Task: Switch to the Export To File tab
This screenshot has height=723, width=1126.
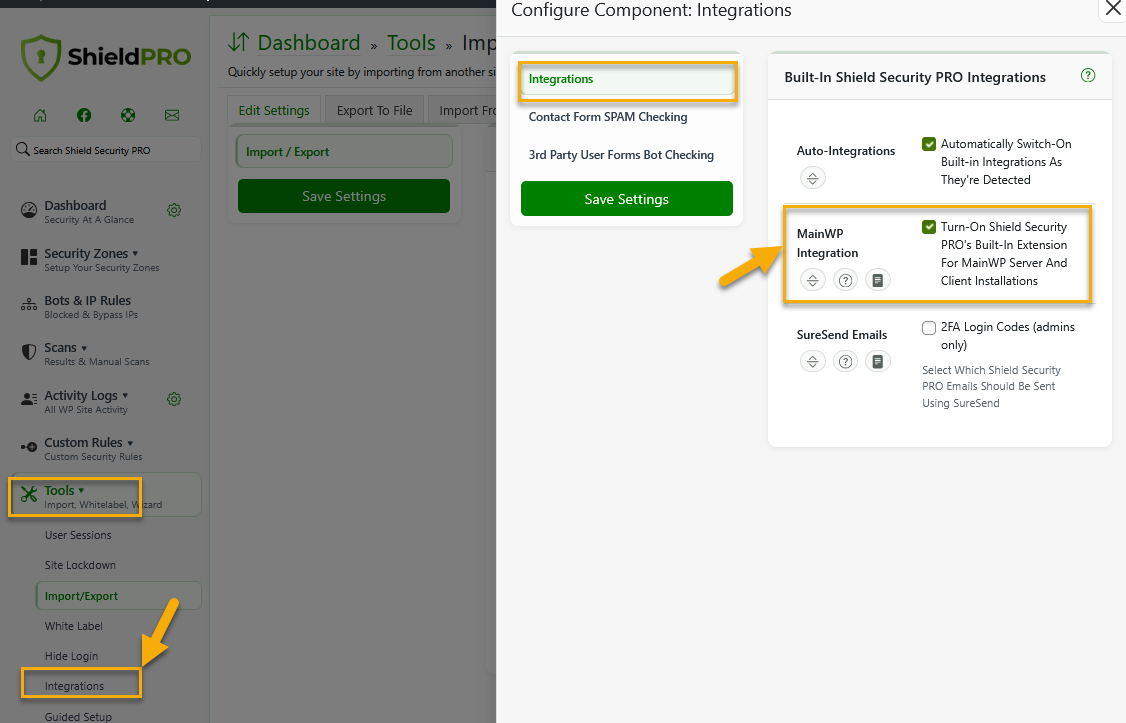Action: [x=374, y=110]
